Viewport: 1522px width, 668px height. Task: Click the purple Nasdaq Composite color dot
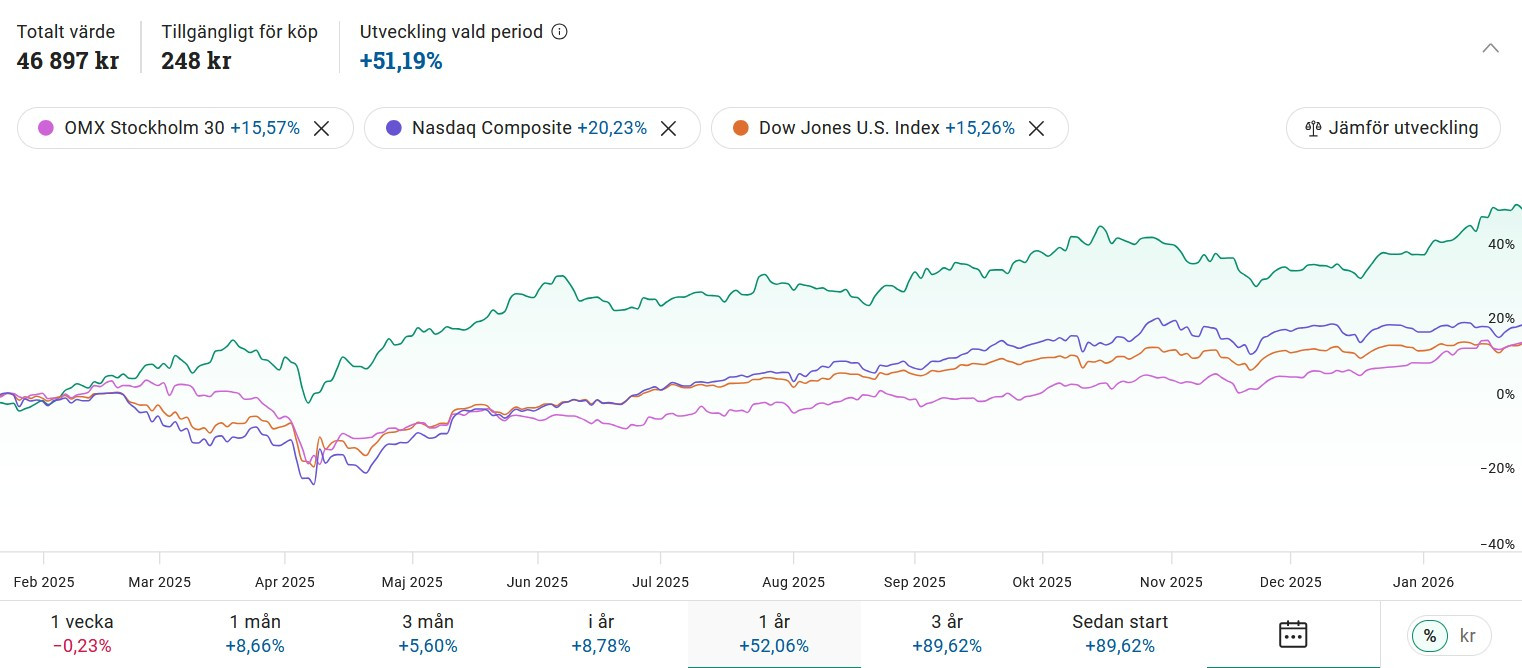pos(393,128)
